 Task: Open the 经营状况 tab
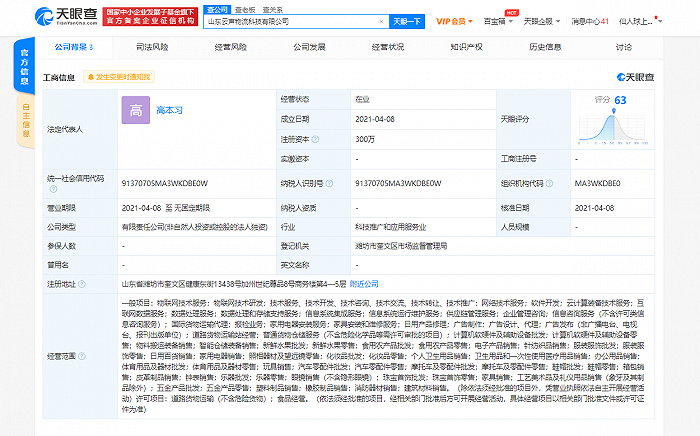point(388,47)
